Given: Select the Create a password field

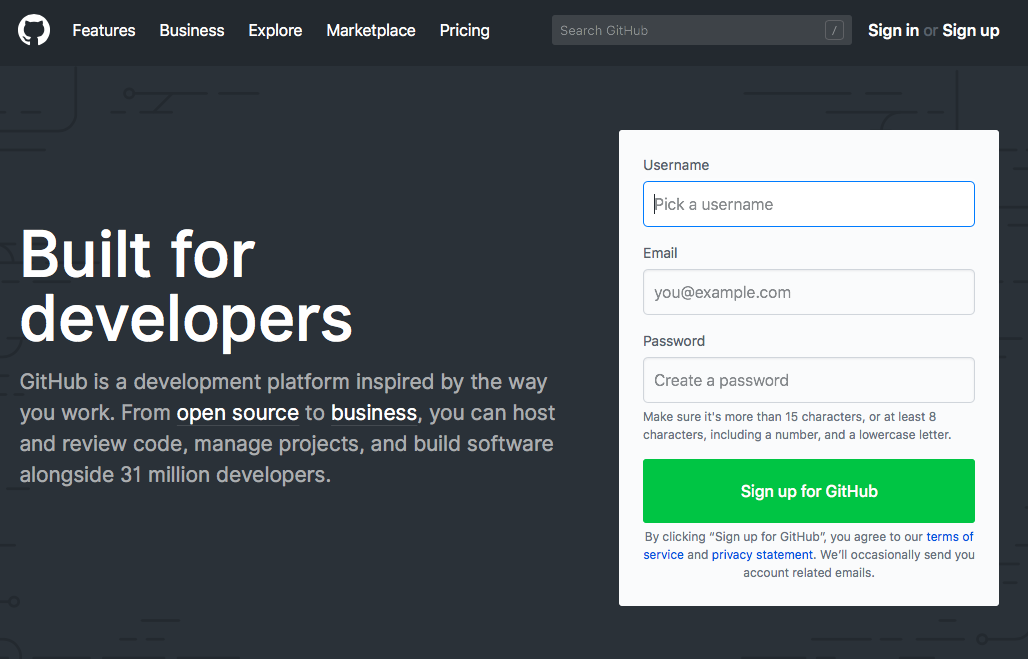Looking at the screenshot, I should click(808, 380).
